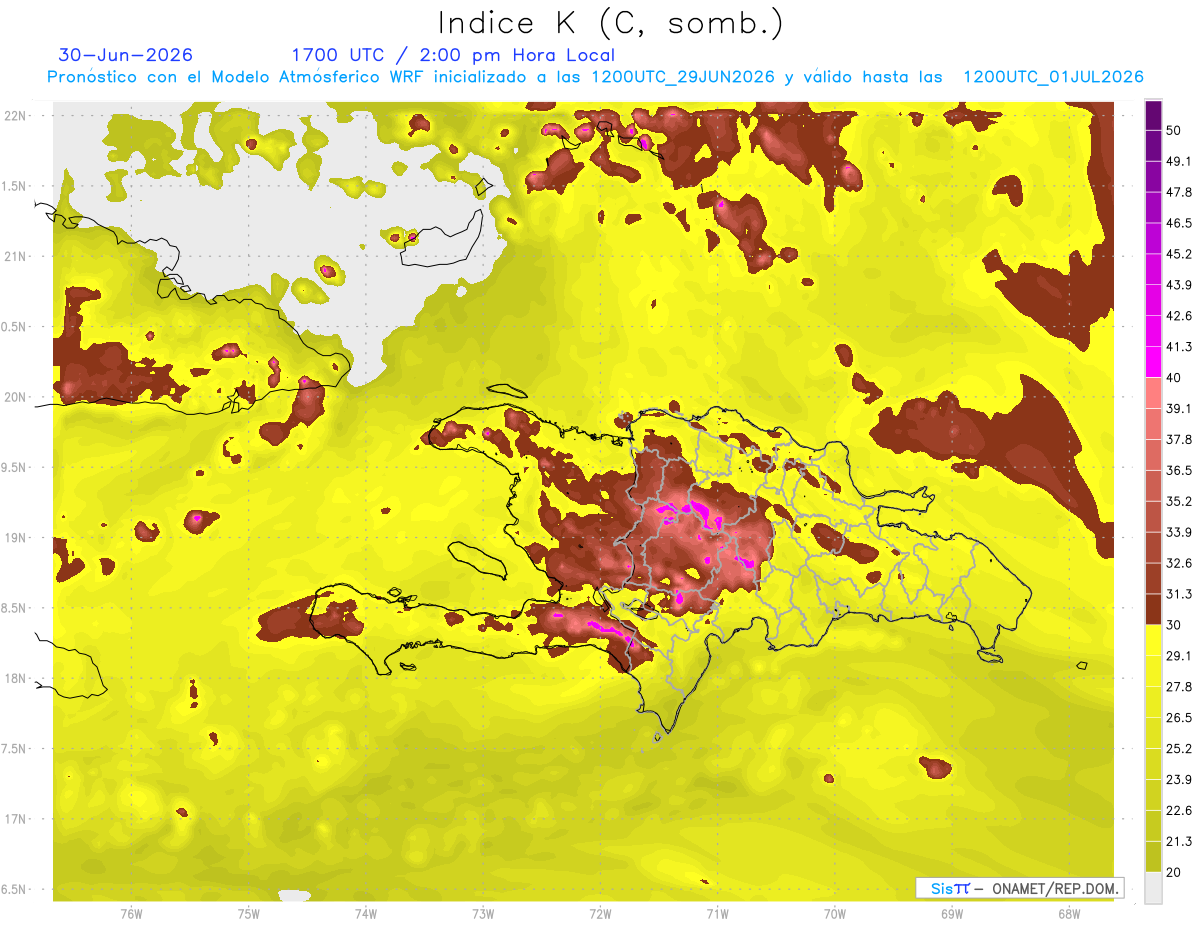1200x927 pixels.
Task: Click the '32.6' colorbar value
Action: [x=1178, y=563]
